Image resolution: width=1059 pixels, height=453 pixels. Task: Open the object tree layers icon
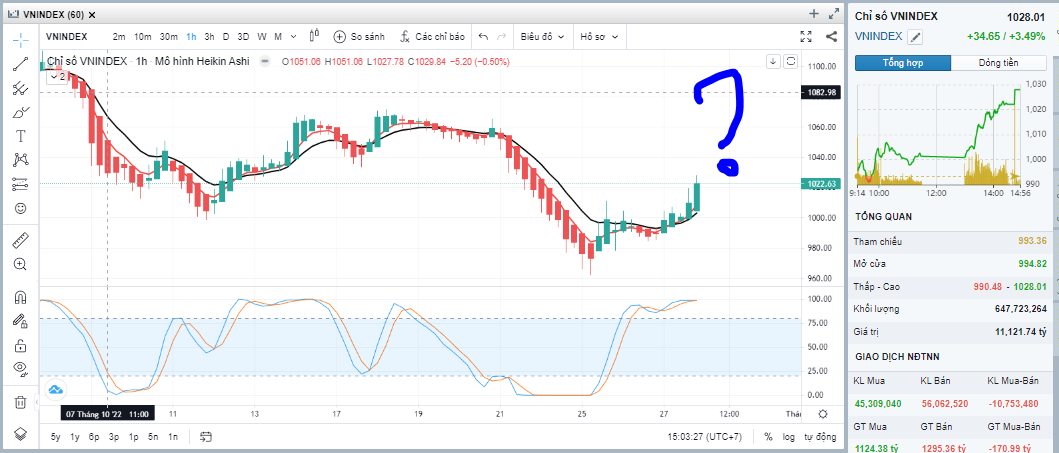click(21, 433)
